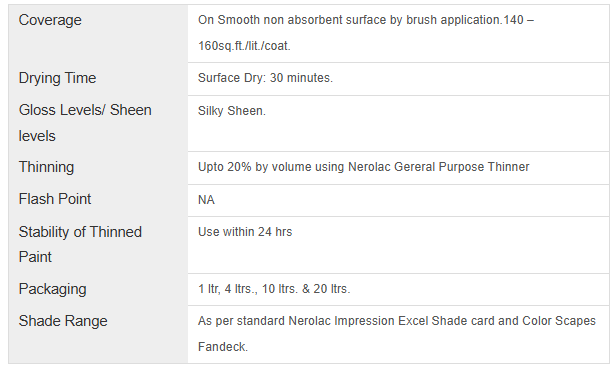The height and width of the screenshot is (367, 616).
Task: Click the Flash Point label
Action: pos(55,199)
